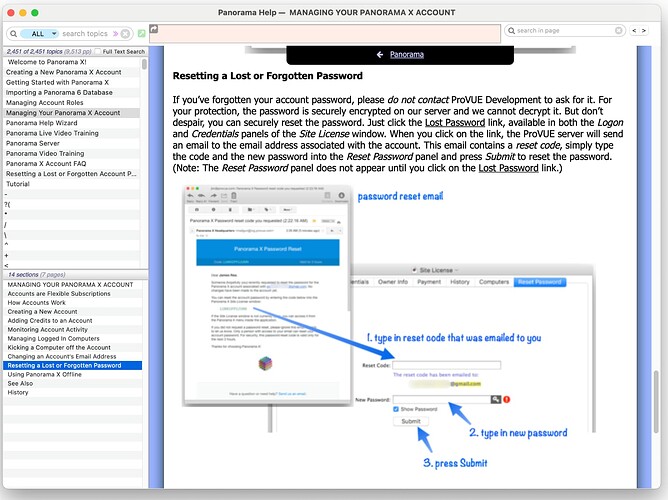Click the search magnifier icon in topic search
The image size is (668, 500).
tap(13, 33)
